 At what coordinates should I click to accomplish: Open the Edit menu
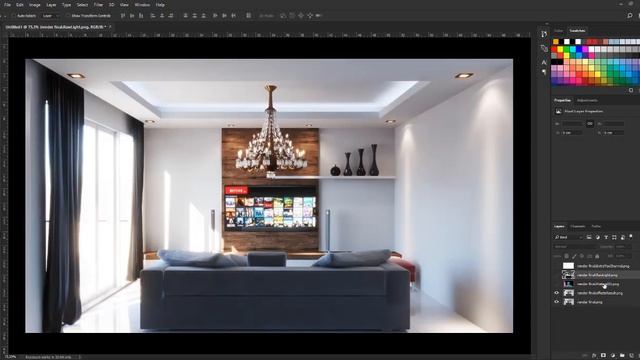point(20,5)
